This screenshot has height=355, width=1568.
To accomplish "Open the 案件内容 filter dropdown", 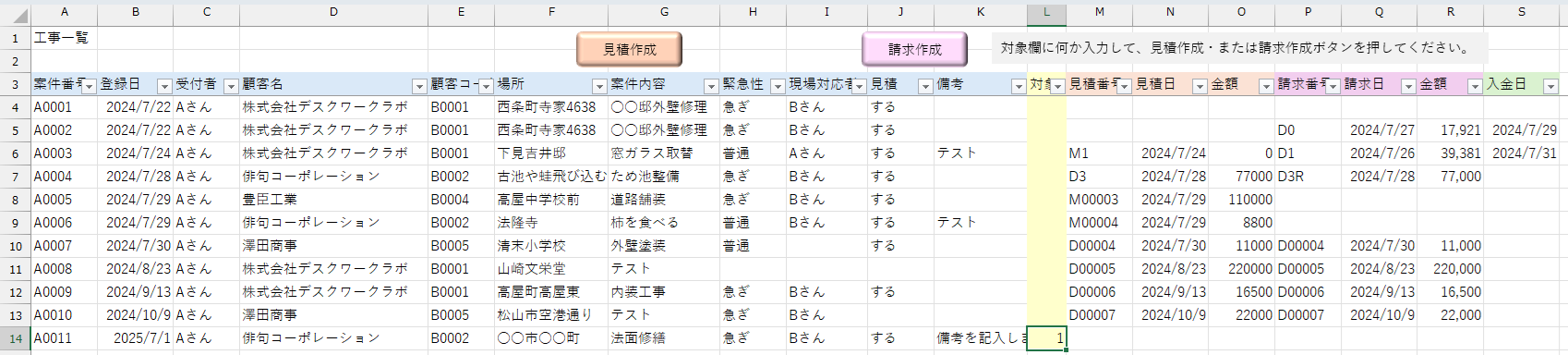I will click(x=711, y=86).
